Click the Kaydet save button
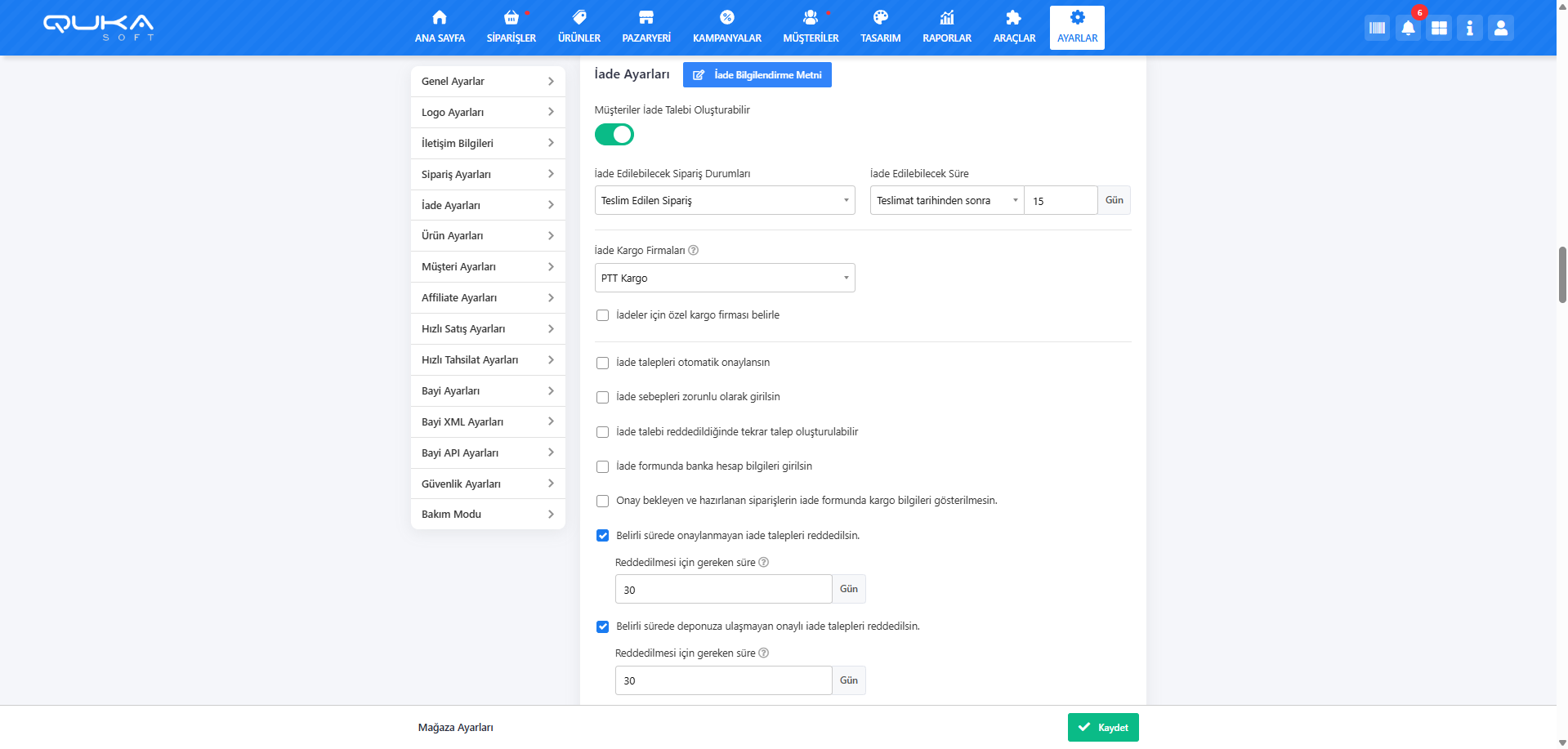This screenshot has width=1568, height=749. click(x=1102, y=728)
